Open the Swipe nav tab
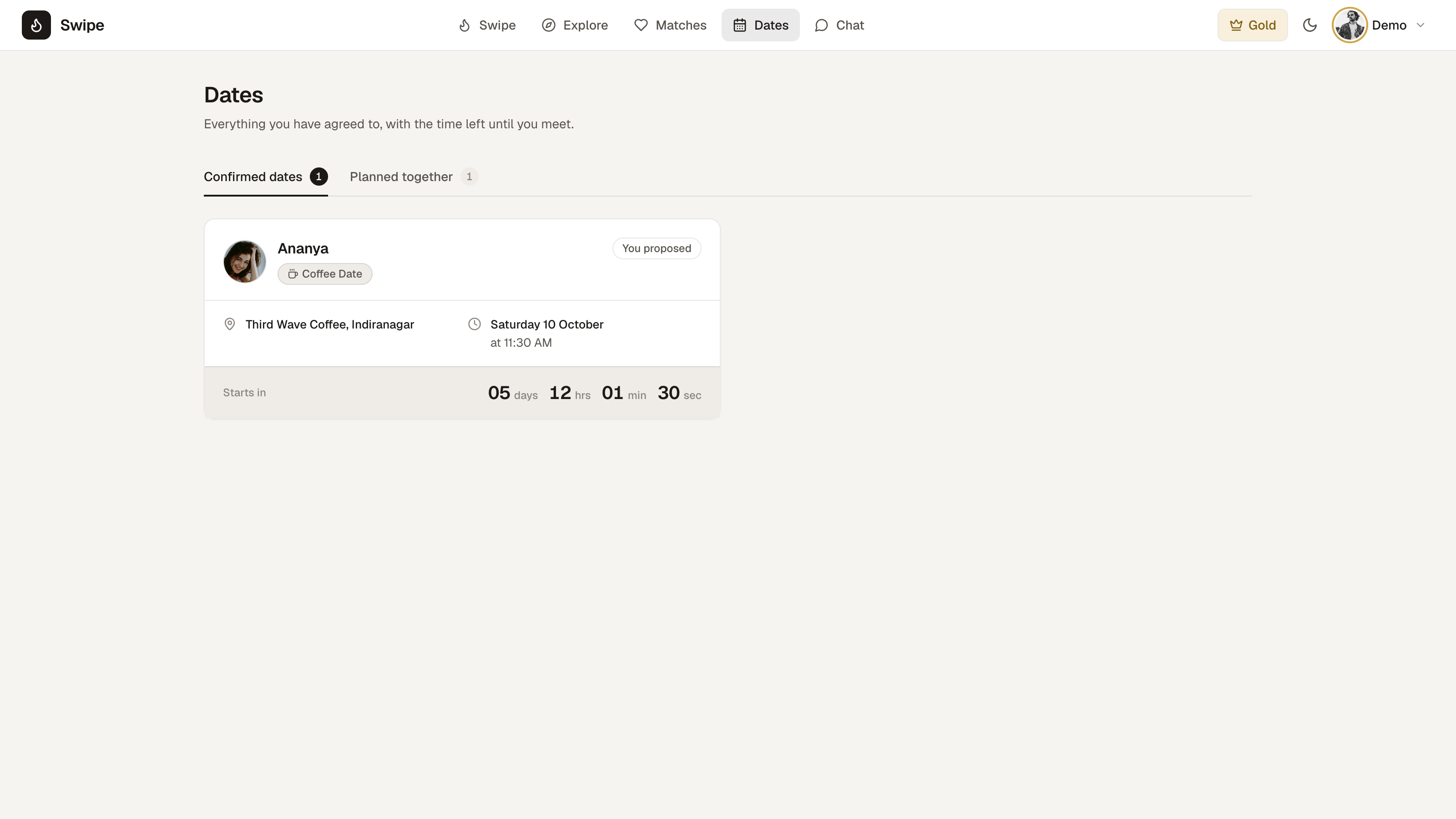This screenshot has width=1456, height=819. [x=487, y=25]
